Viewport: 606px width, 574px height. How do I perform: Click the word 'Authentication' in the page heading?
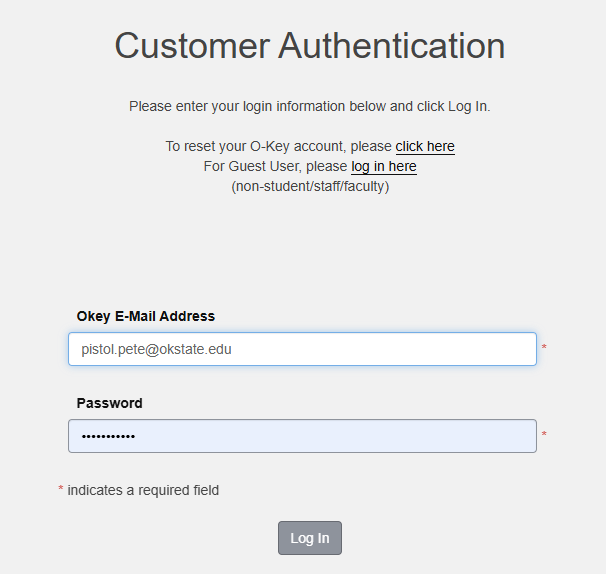click(391, 46)
